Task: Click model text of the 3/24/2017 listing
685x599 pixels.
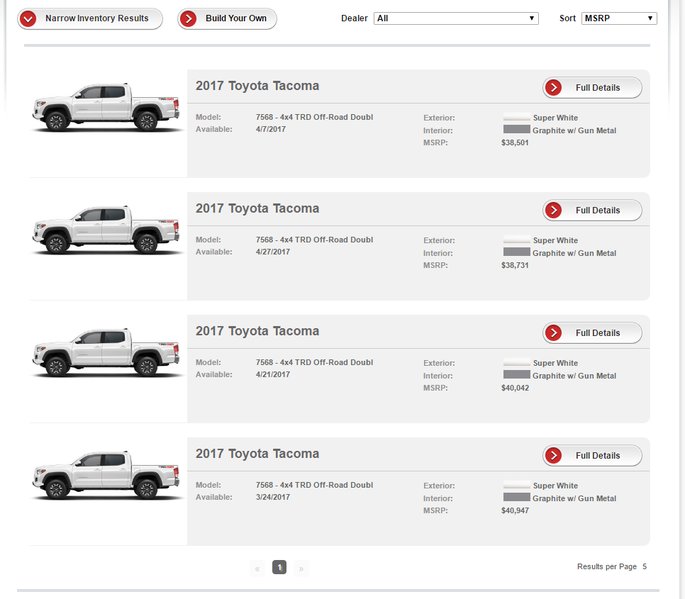Action: click(x=315, y=485)
